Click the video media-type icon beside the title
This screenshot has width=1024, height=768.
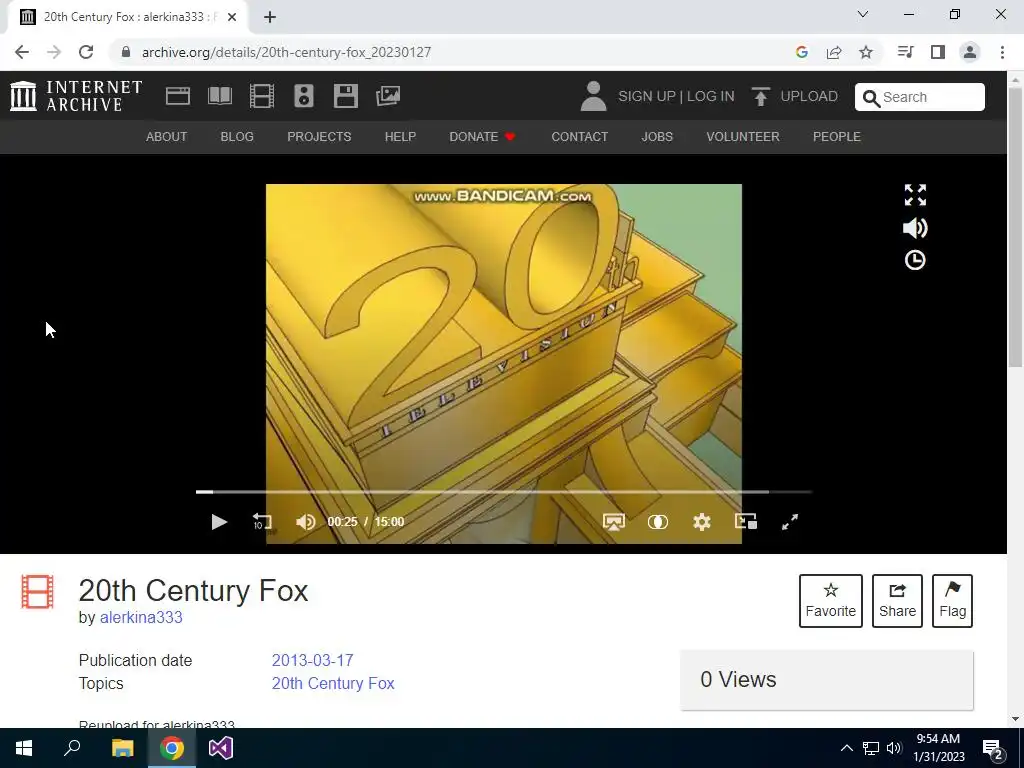(x=37, y=592)
